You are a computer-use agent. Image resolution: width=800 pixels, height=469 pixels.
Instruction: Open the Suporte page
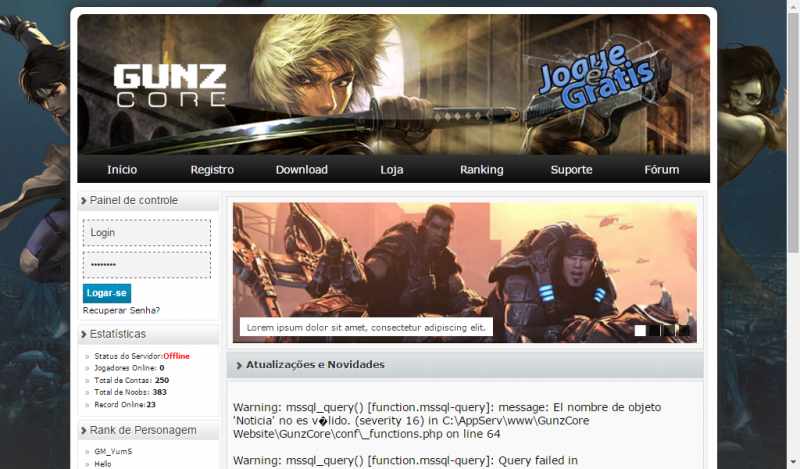point(571,169)
